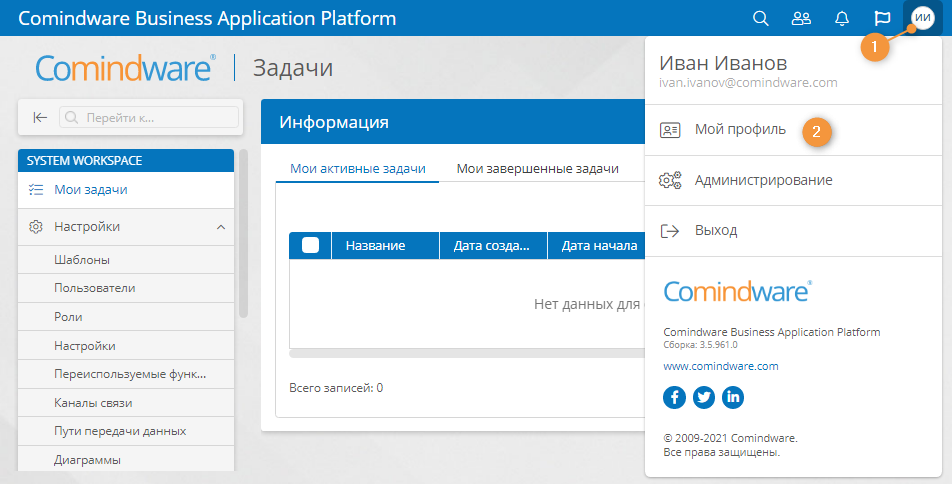Click the sidebar vertical scrollbar
The image size is (952, 484).
pyautogui.click(x=243, y=234)
